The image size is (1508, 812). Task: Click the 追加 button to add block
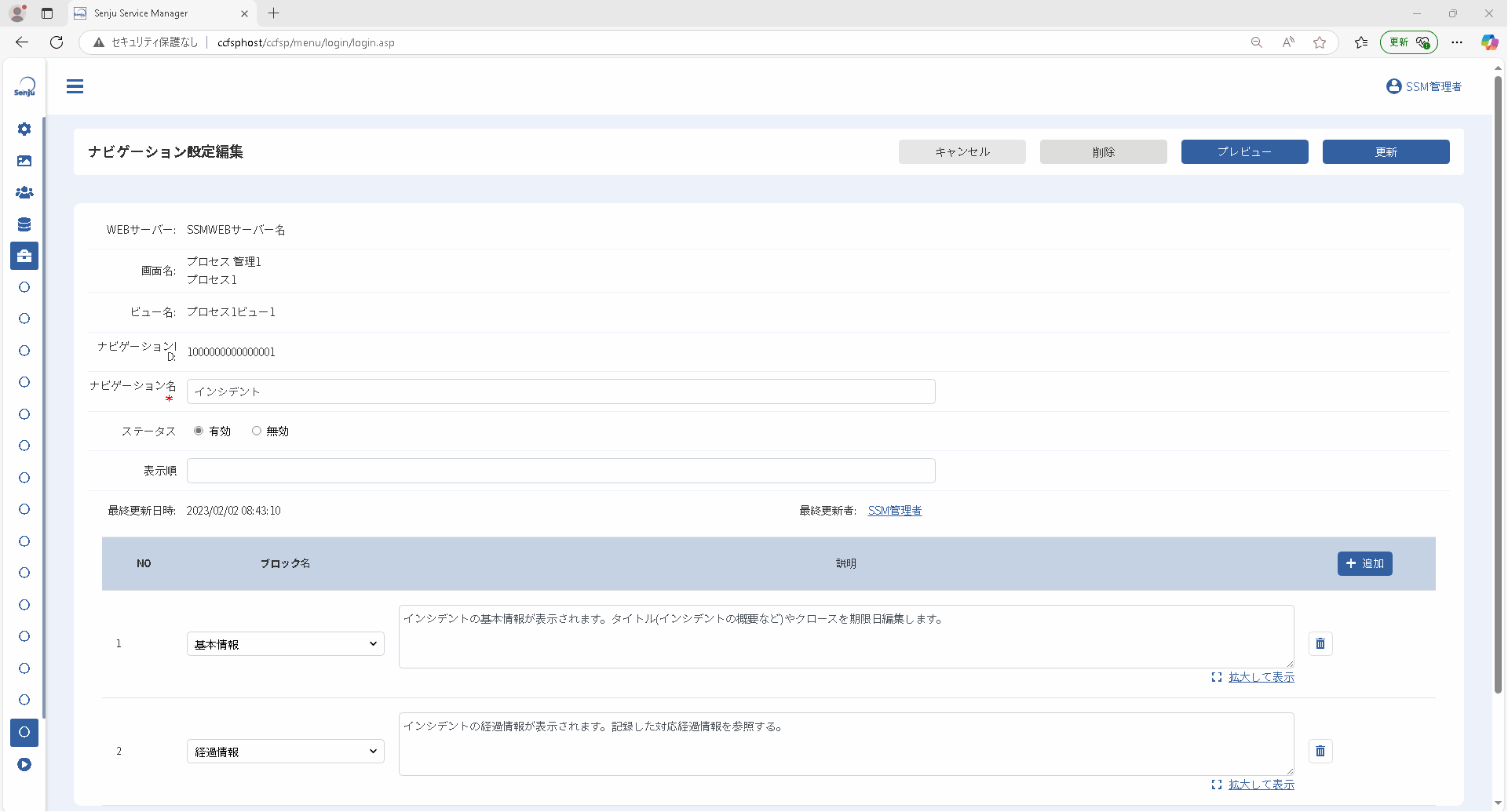coord(1365,563)
